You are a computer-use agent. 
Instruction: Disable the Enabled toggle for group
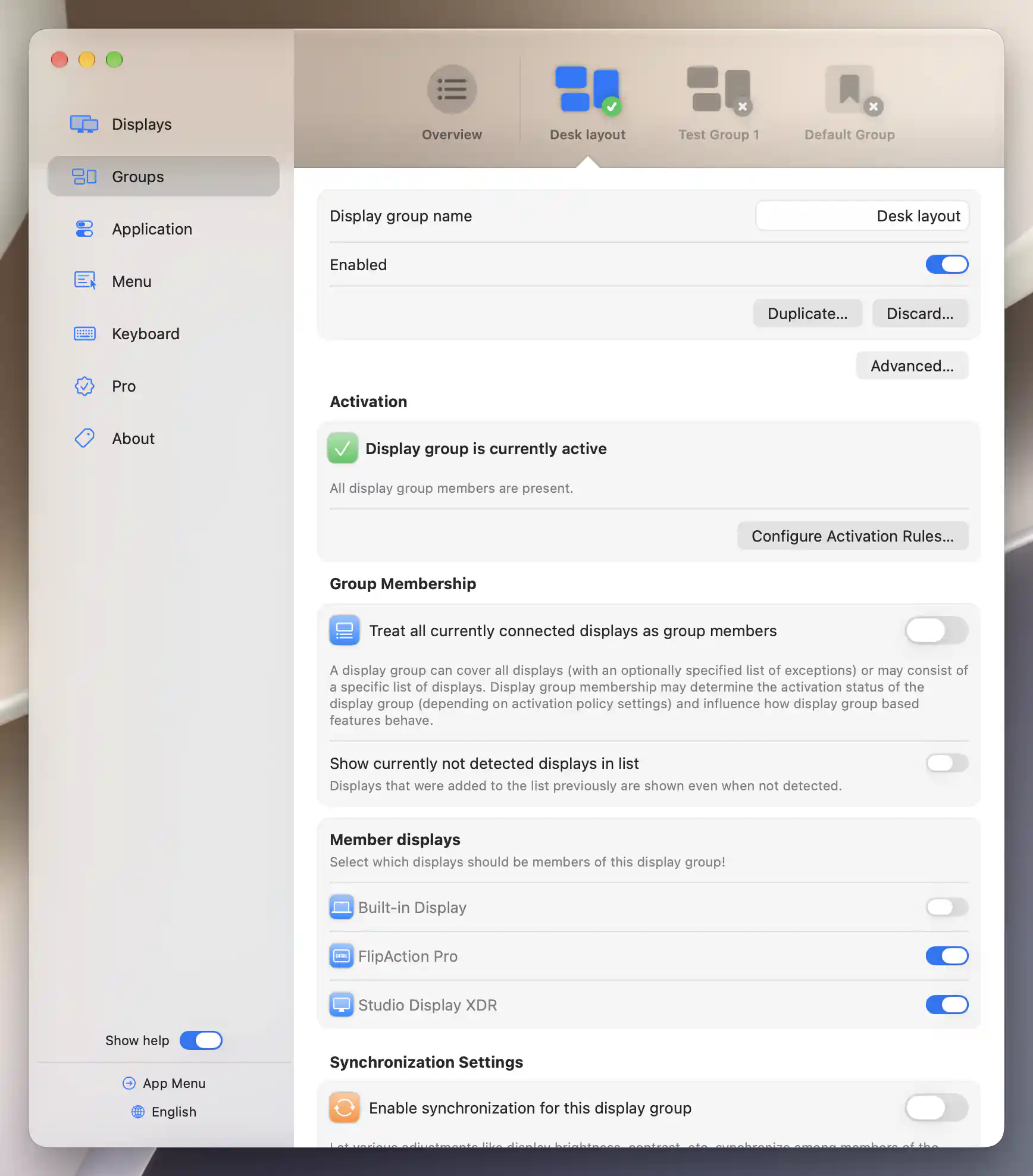tap(947, 264)
